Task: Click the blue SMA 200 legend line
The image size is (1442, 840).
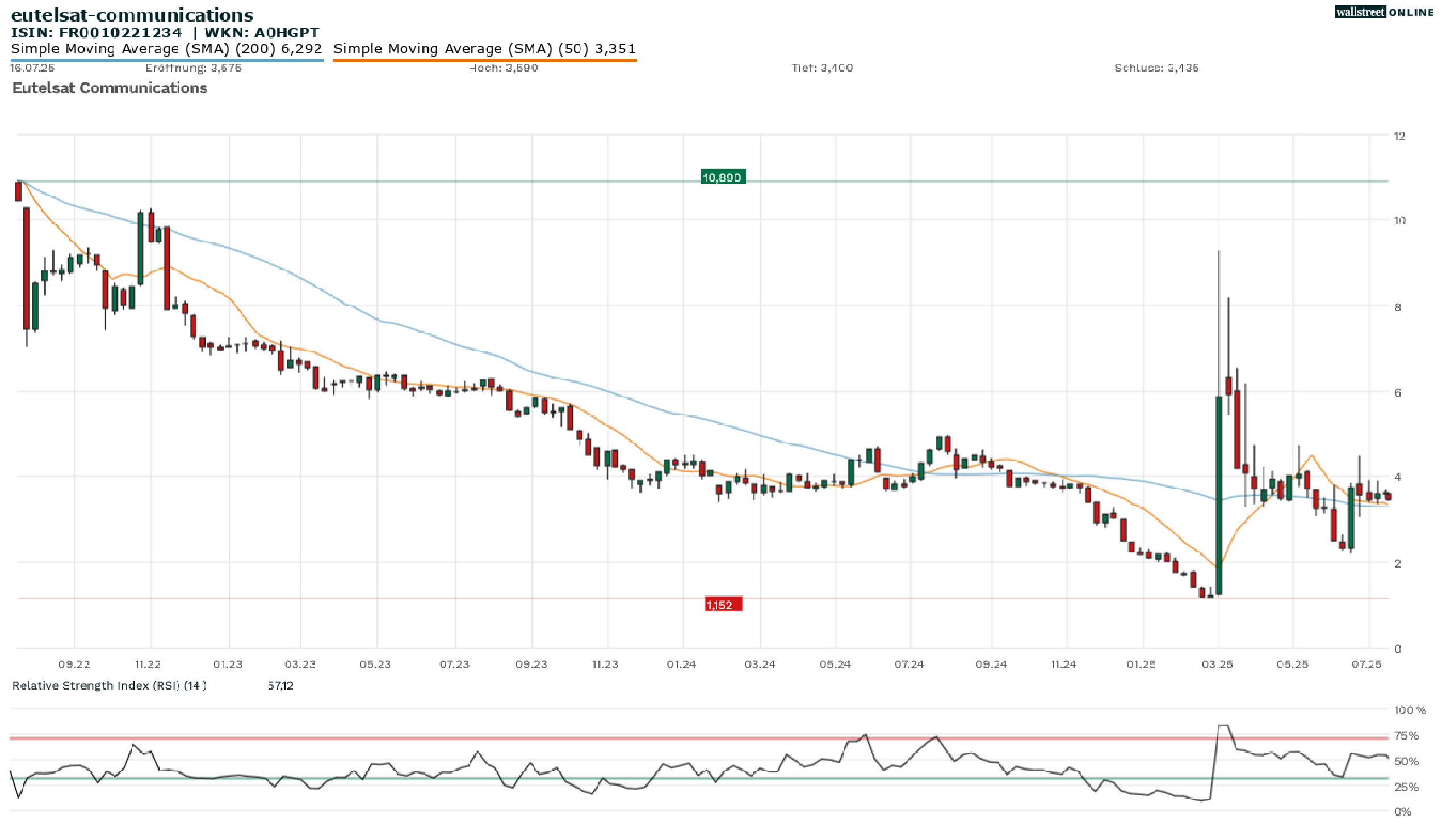Action: click(167, 60)
